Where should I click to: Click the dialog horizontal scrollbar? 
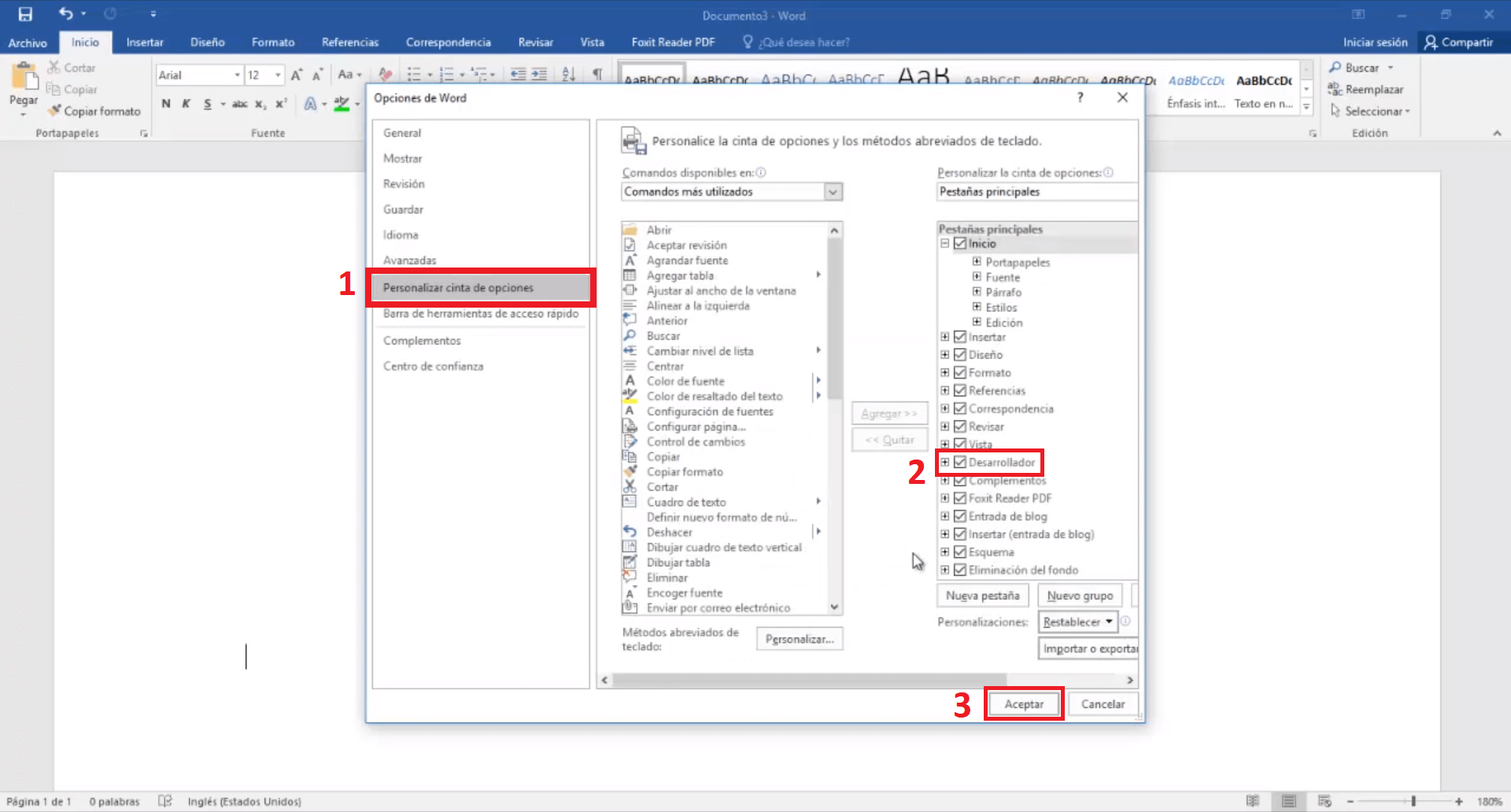[x=809, y=680]
